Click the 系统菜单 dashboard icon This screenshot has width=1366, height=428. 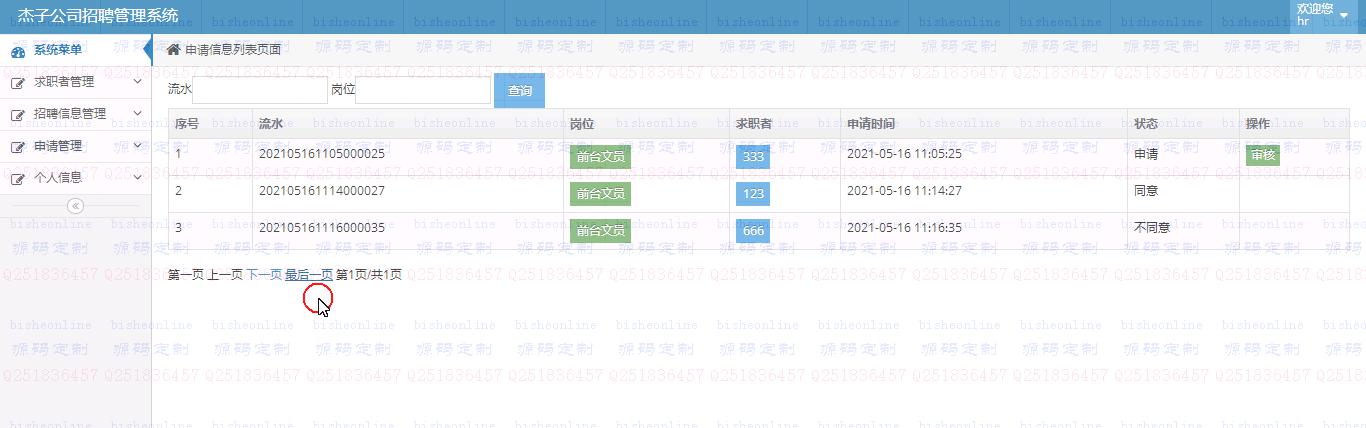click(18, 50)
